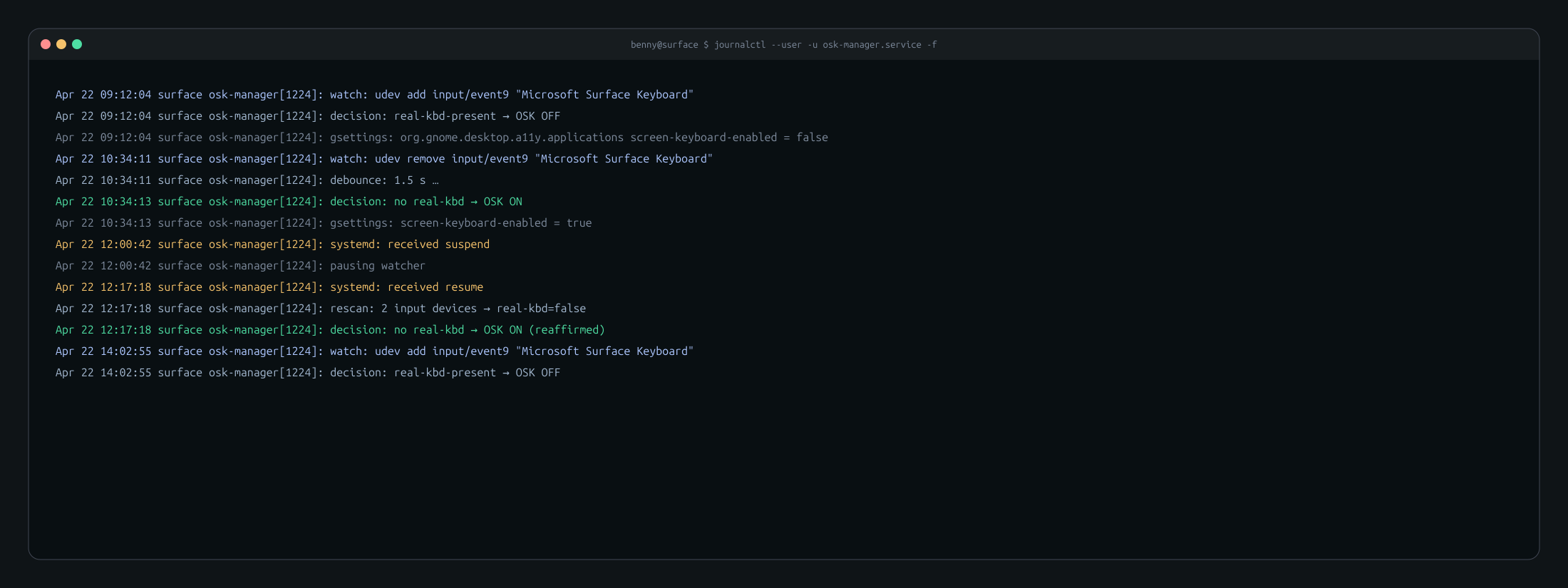This screenshot has height=588, width=1568.
Task: Click the 10:34:13 no real-kbd OSK ON line
Action: (289, 202)
